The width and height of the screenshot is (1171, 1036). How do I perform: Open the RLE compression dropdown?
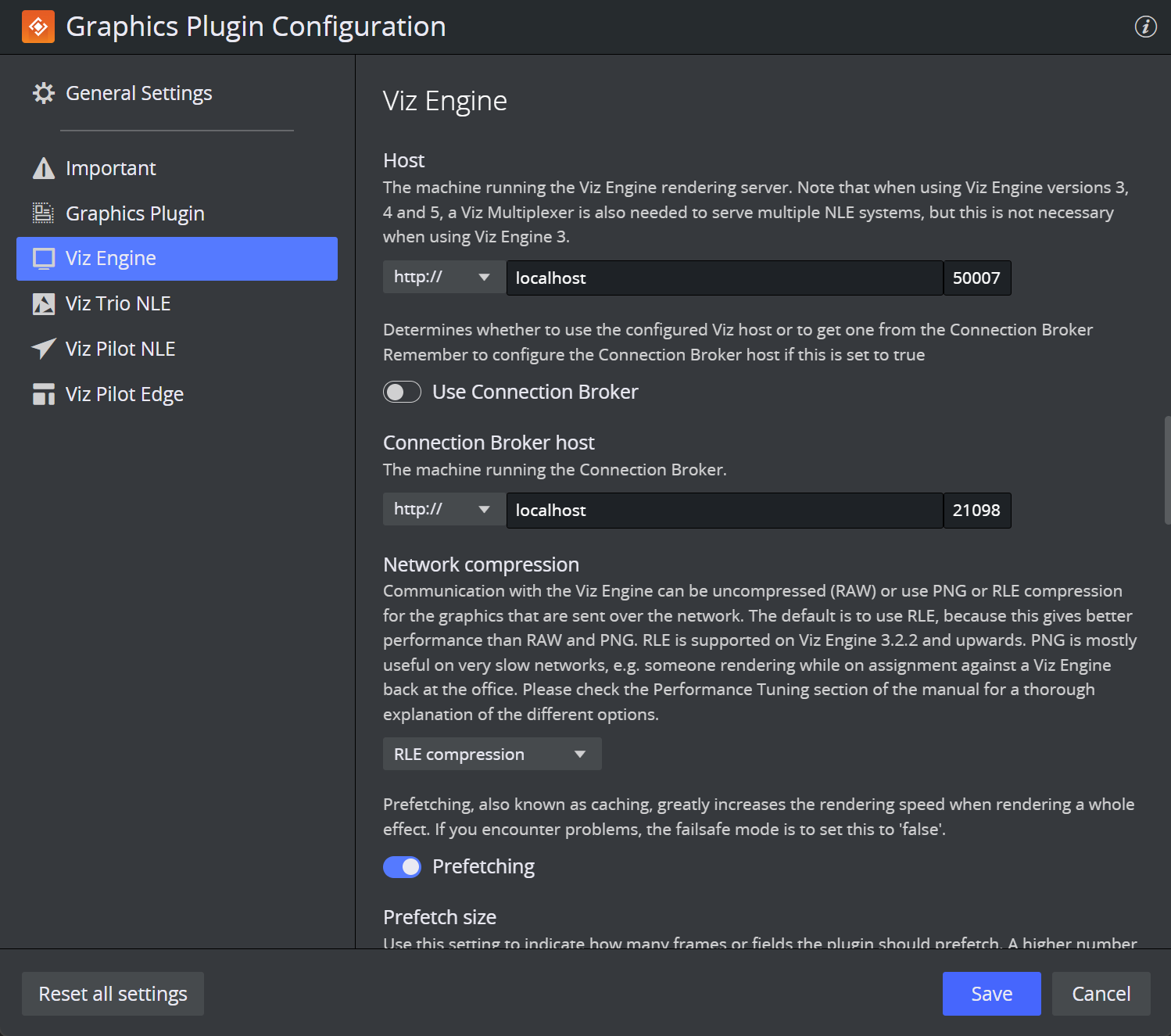[492, 754]
